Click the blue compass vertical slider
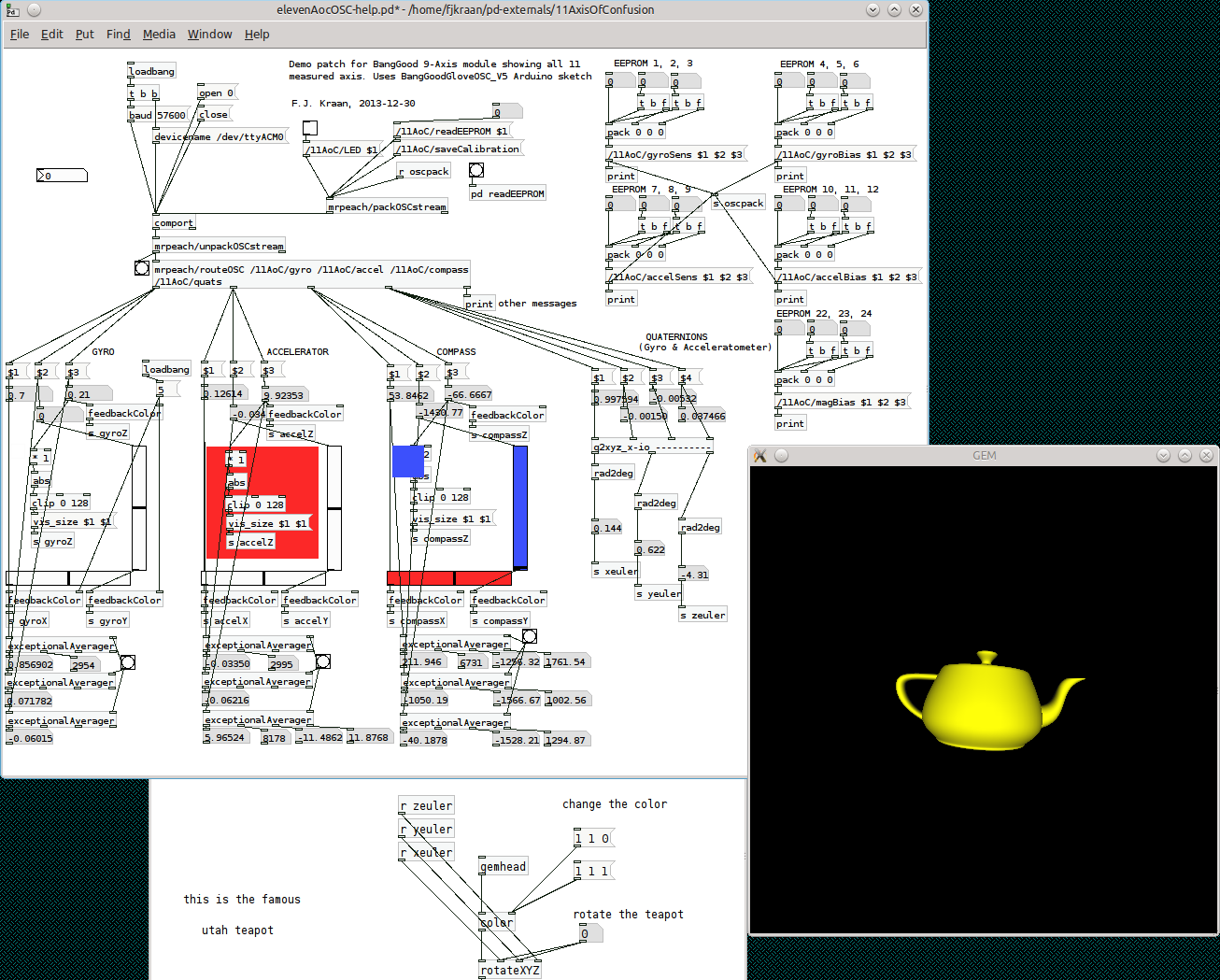This screenshot has width=1220, height=980. click(520, 505)
